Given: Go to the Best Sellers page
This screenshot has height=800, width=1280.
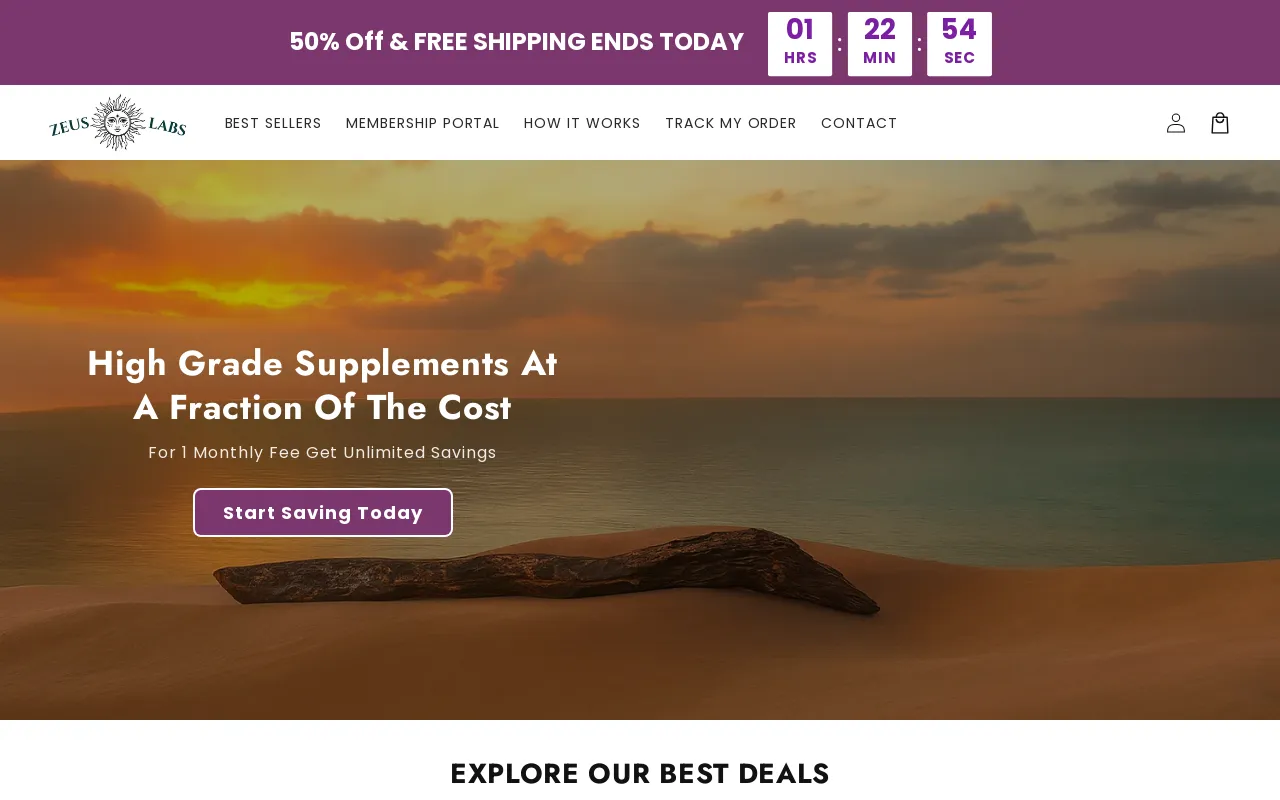Looking at the screenshot, I should click(273, 123).
